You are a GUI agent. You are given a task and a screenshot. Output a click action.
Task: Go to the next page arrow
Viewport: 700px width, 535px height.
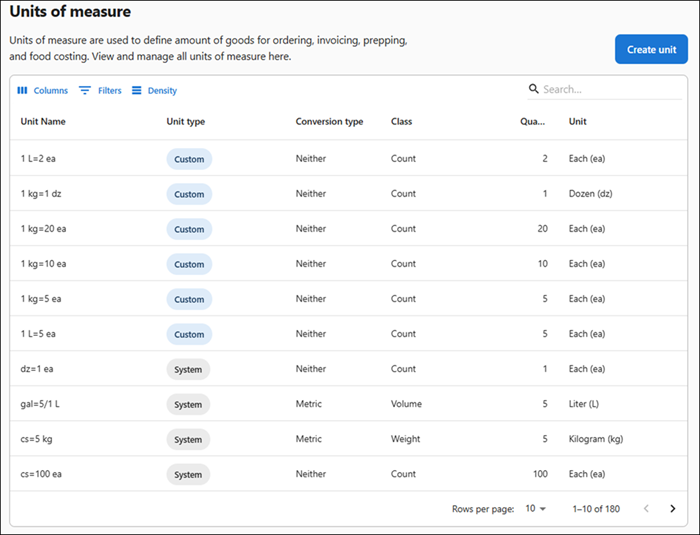[673, 509]
